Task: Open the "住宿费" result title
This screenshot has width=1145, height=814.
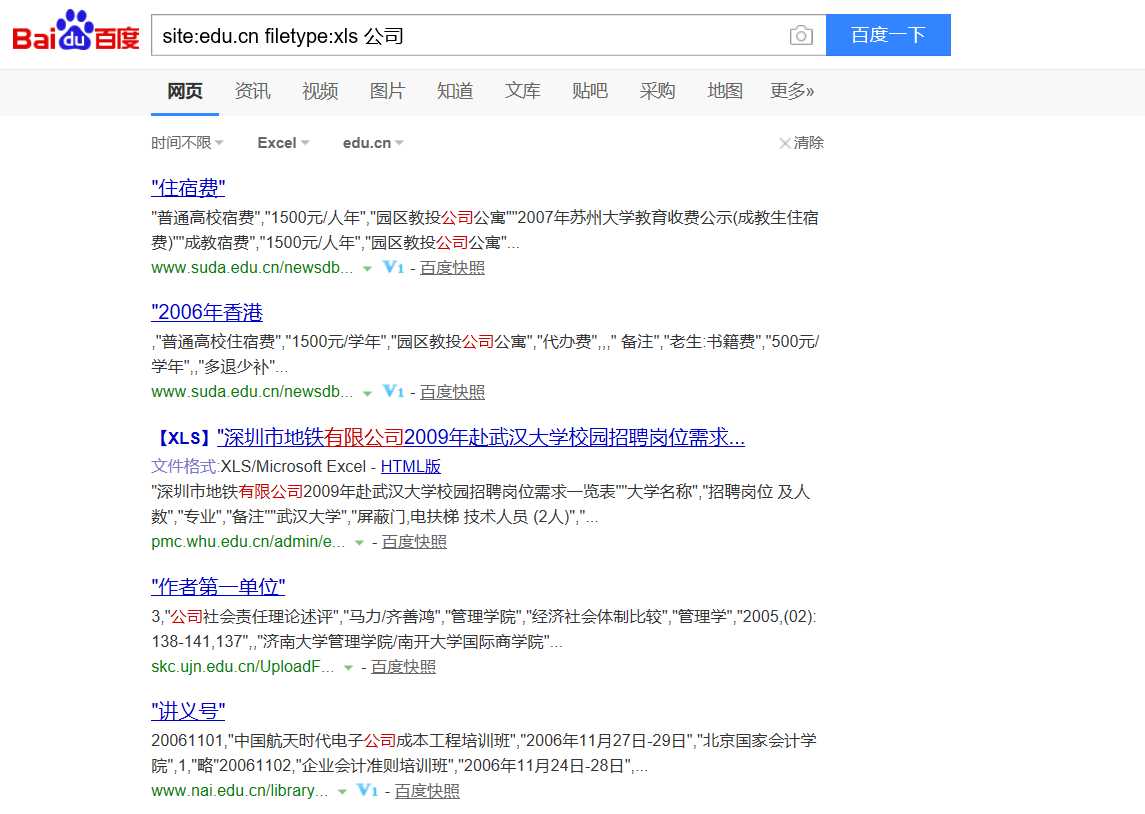Action: coord(188,188)
